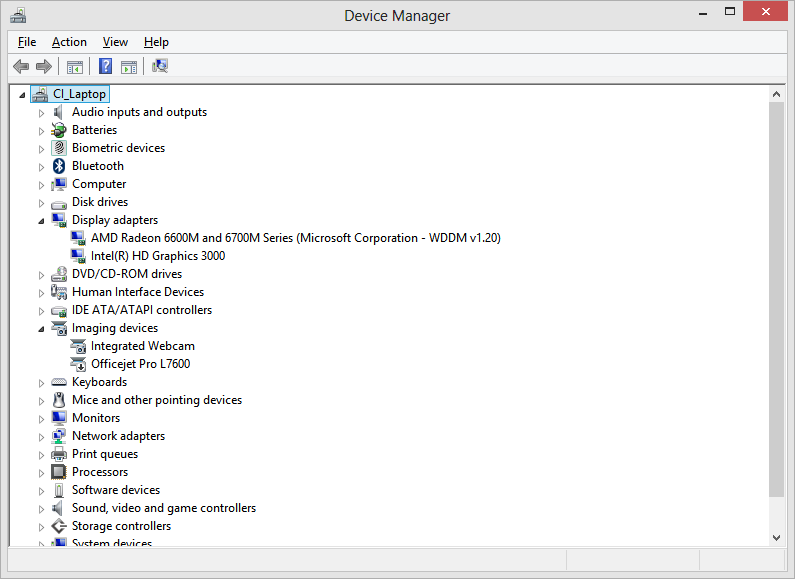Click the Show/Hide Console Tree toolbar icon

75,66
